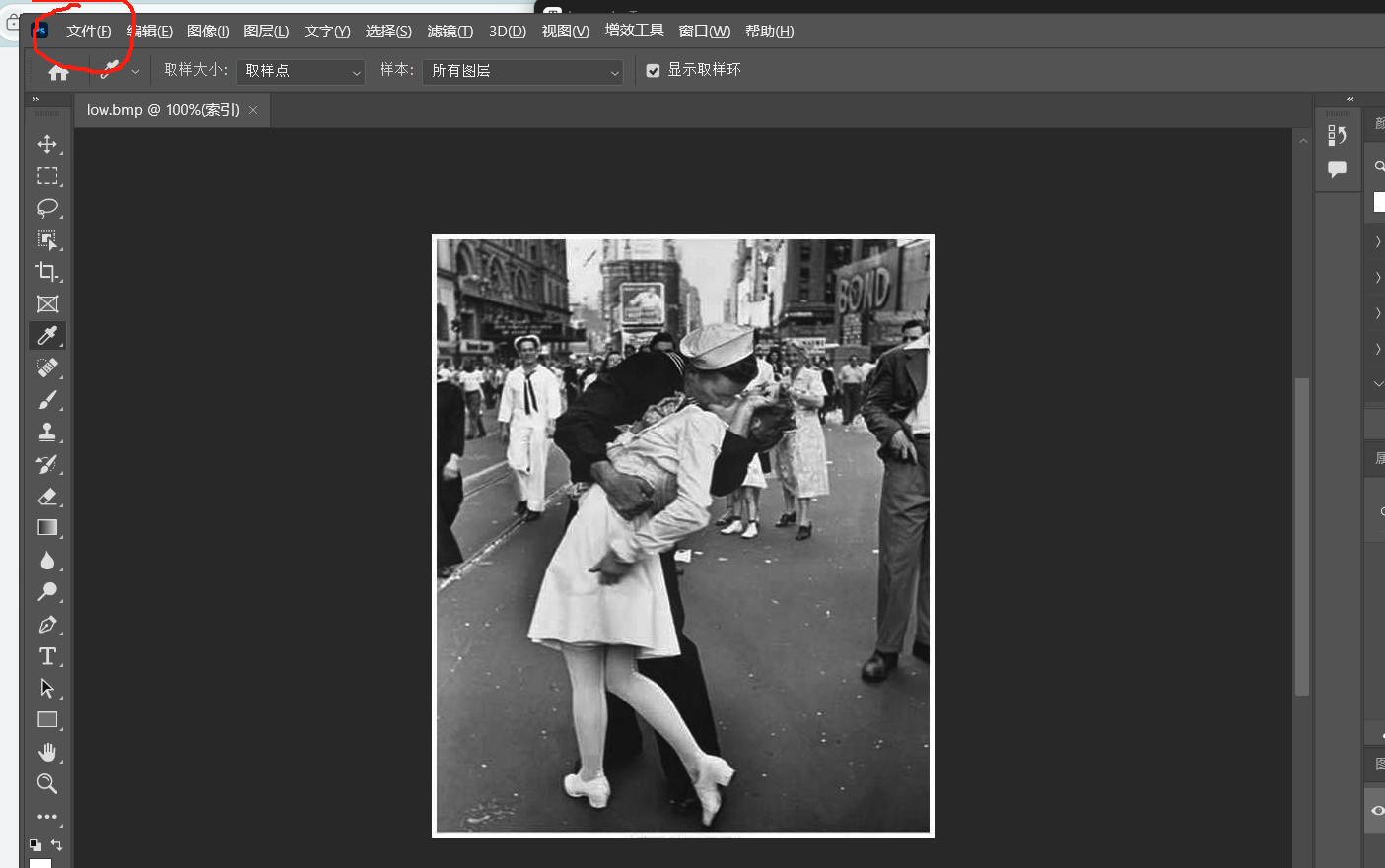Image resolution: width=1385 pixels, height=868 pixels.
Task: Open the 文件 menu
Action: click(x=87, y=31)
